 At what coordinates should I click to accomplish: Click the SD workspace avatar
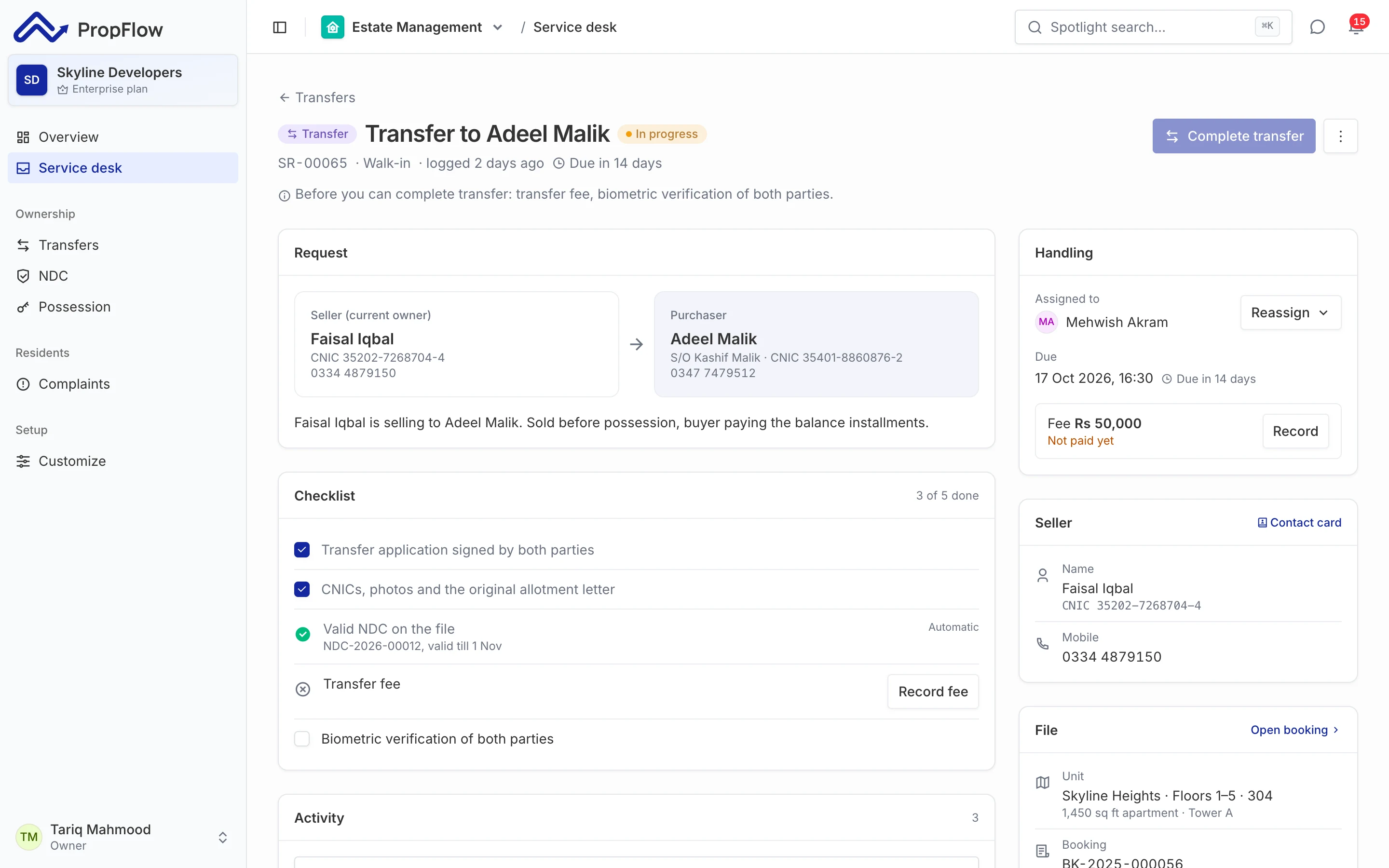coord(31,80)
